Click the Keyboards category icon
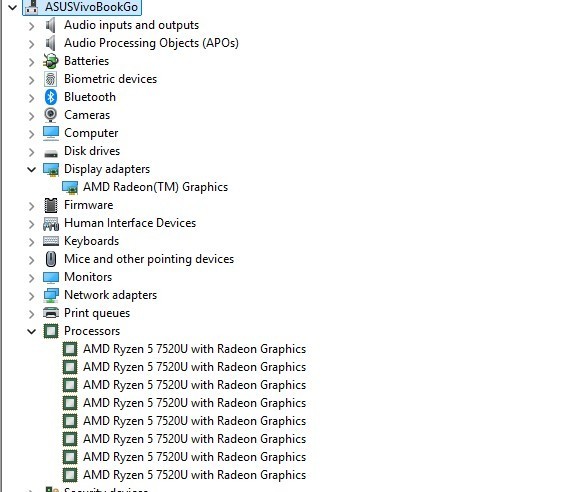574x492 pixels. [51, 241]
